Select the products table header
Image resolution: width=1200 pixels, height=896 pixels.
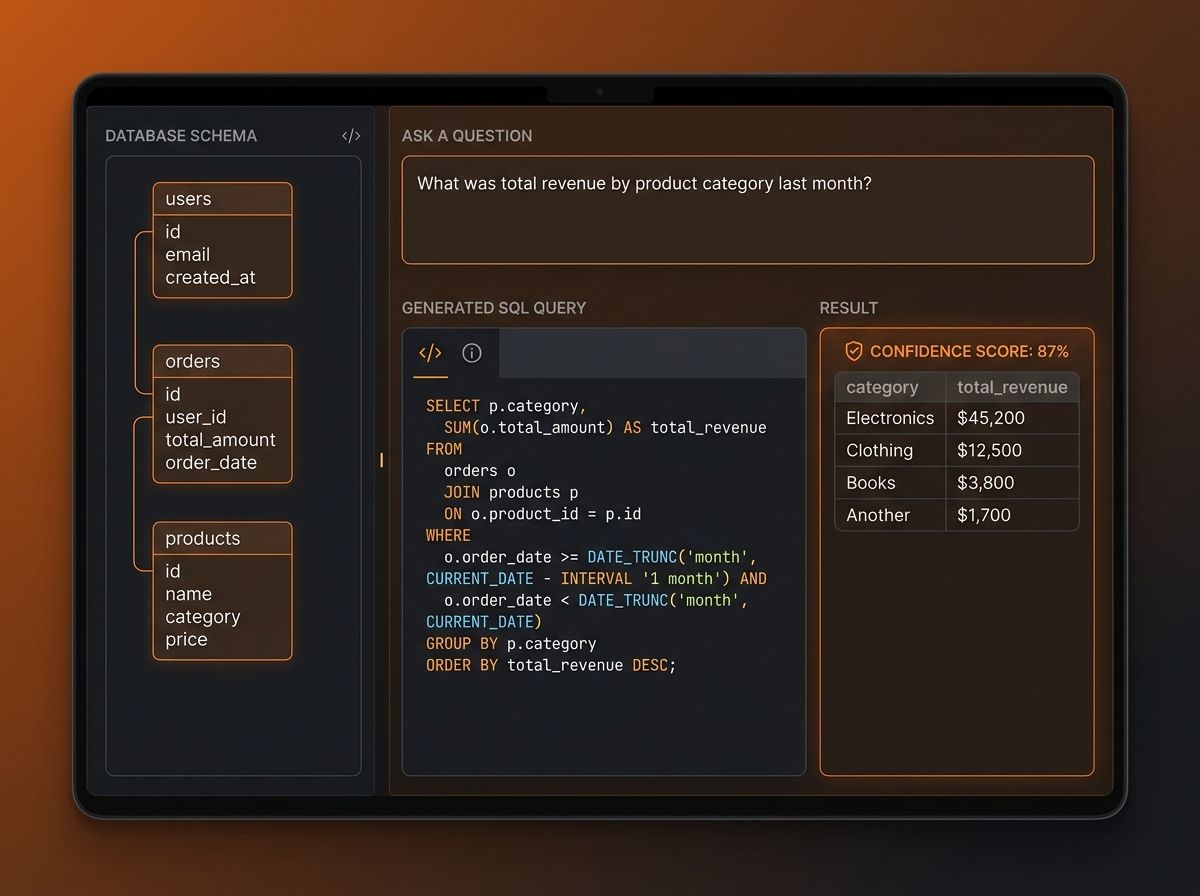tap(223, 538)
